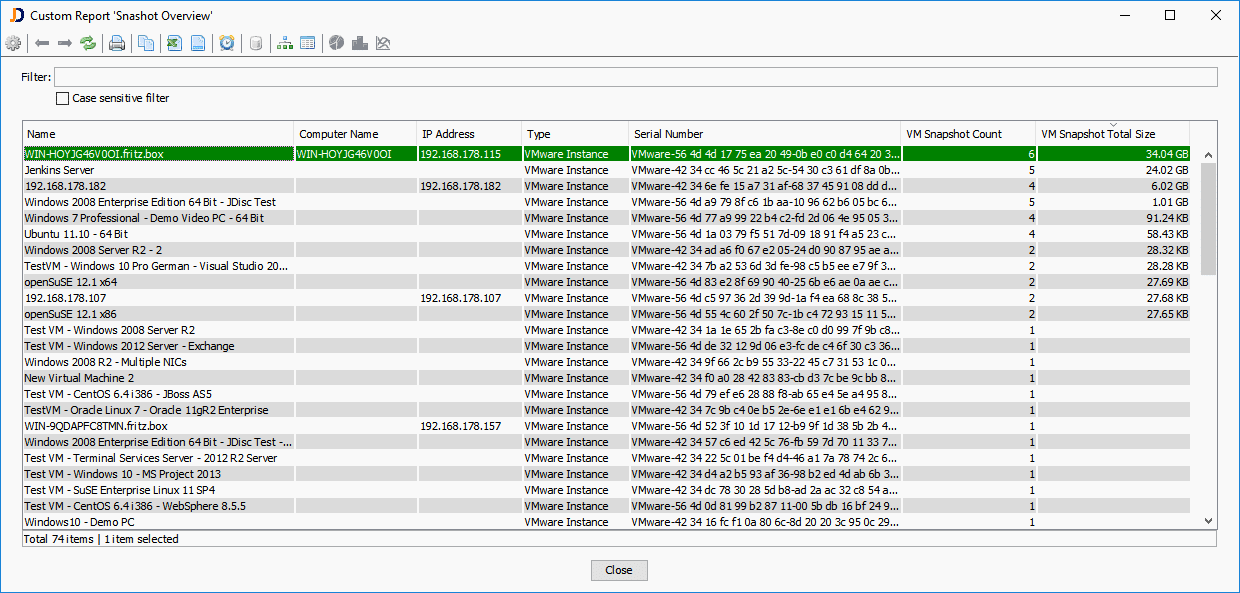Open the bar chart view
Viewport: 1240px width, 593px height.
(359, 42)
